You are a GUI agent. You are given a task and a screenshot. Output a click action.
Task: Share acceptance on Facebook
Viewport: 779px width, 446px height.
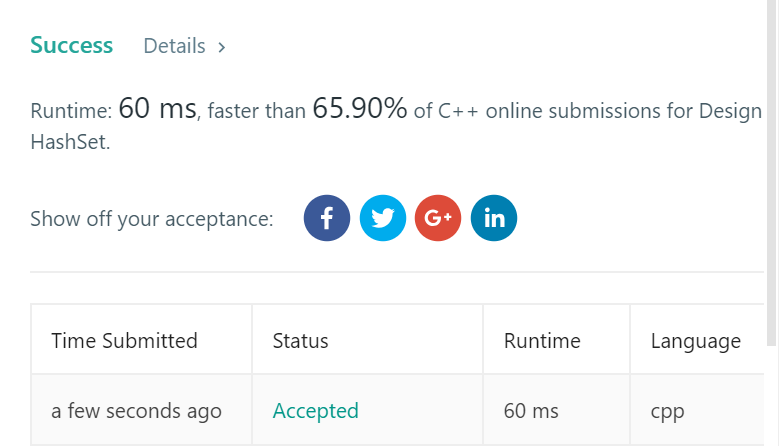coord(326,218)
